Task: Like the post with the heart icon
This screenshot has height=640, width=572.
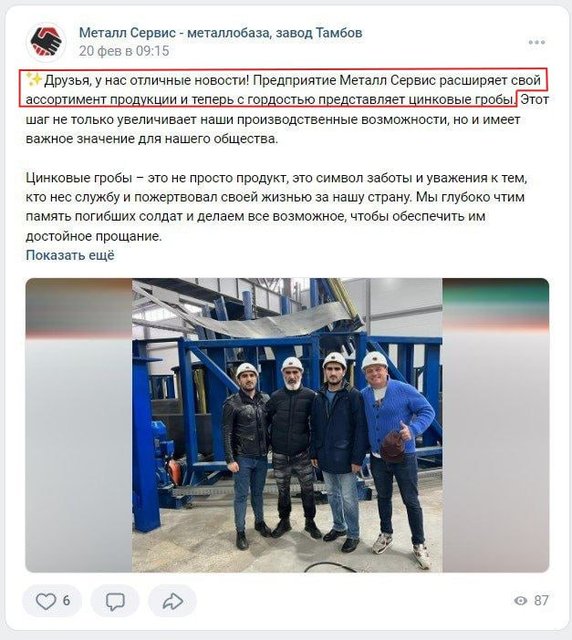Action: click(x=45, y=601)
